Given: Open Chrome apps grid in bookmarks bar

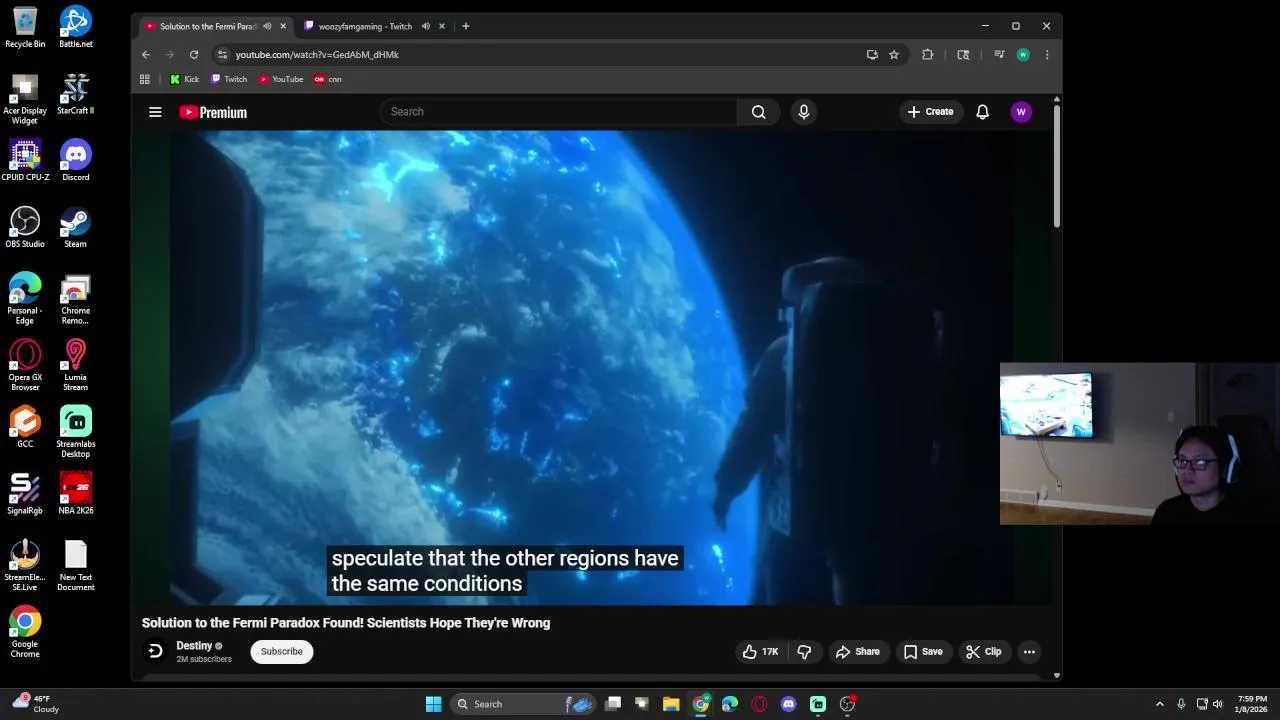Looking at the screenshot, I should (145, 79).
